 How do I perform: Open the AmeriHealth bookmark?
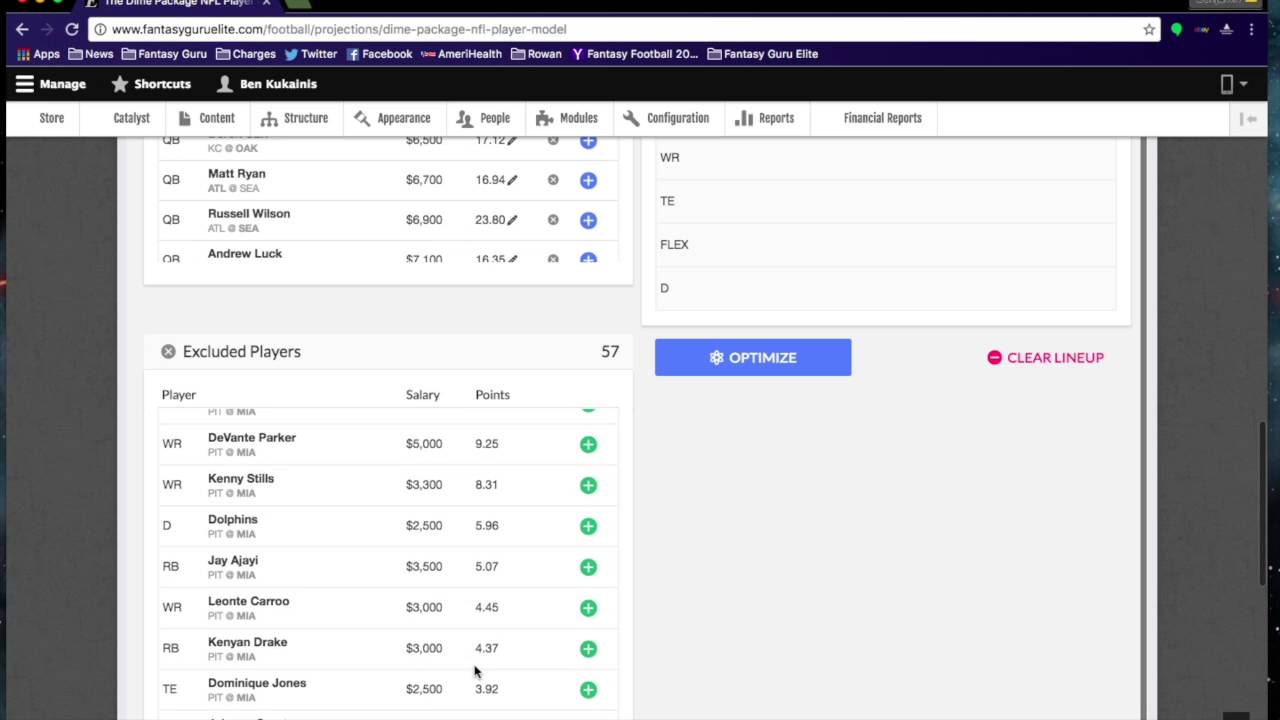tap(461, 54)
